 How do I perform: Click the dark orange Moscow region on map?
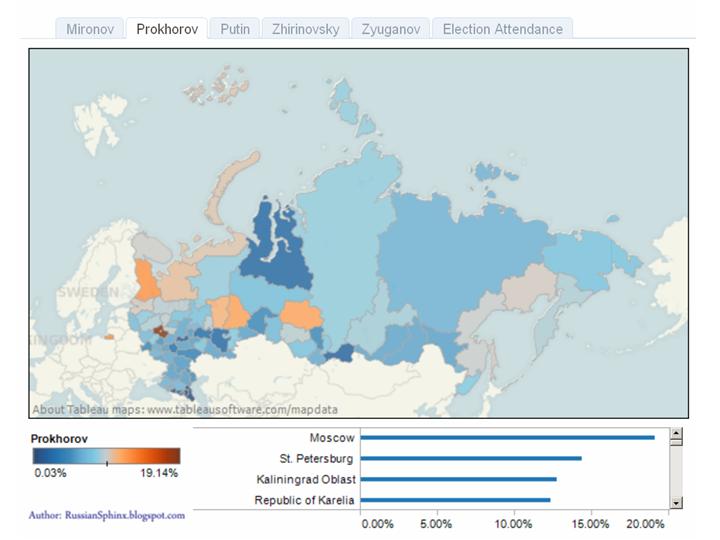160,331
